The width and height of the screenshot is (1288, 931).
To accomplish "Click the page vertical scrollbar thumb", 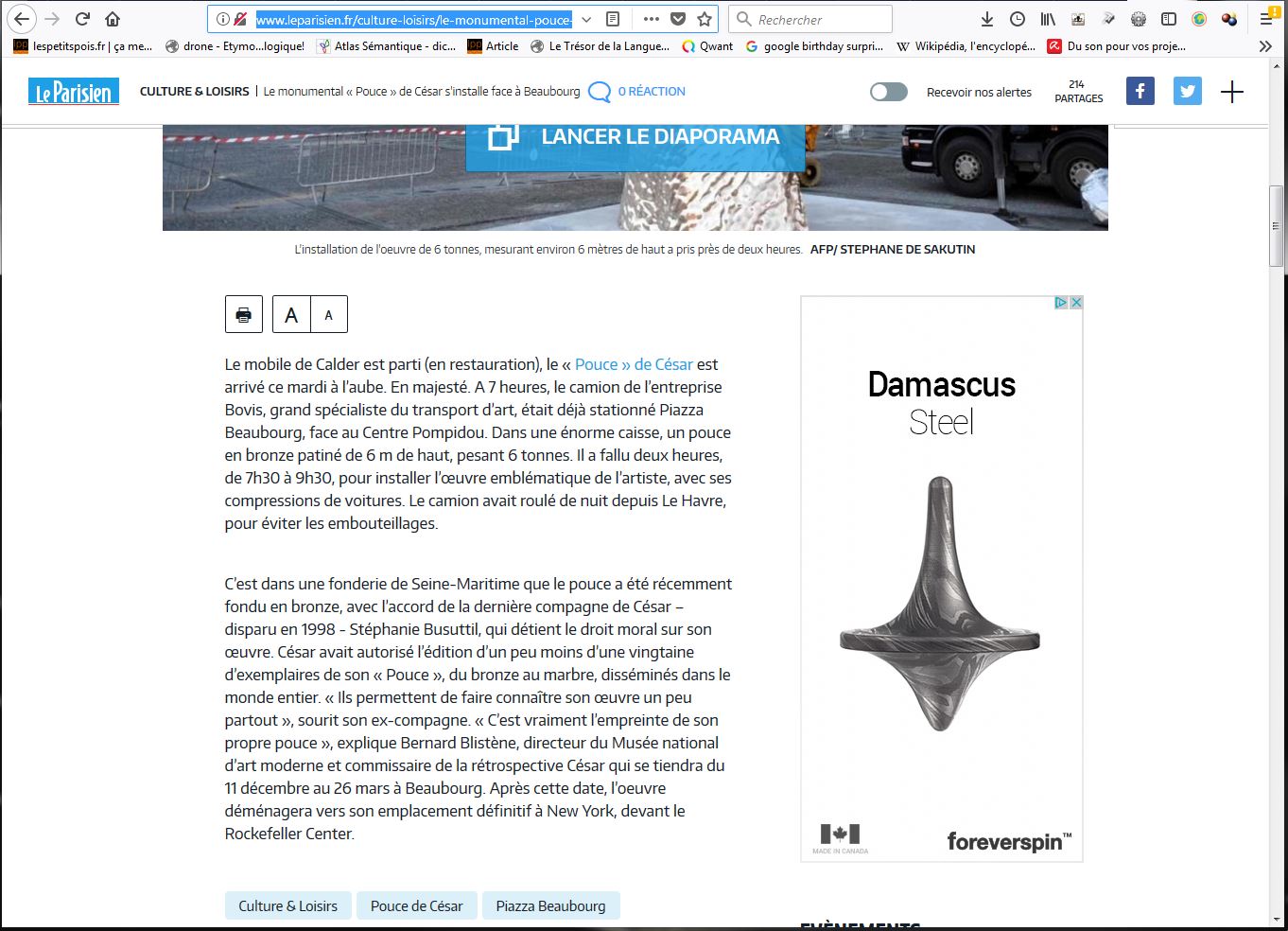I will [1276, 226].
